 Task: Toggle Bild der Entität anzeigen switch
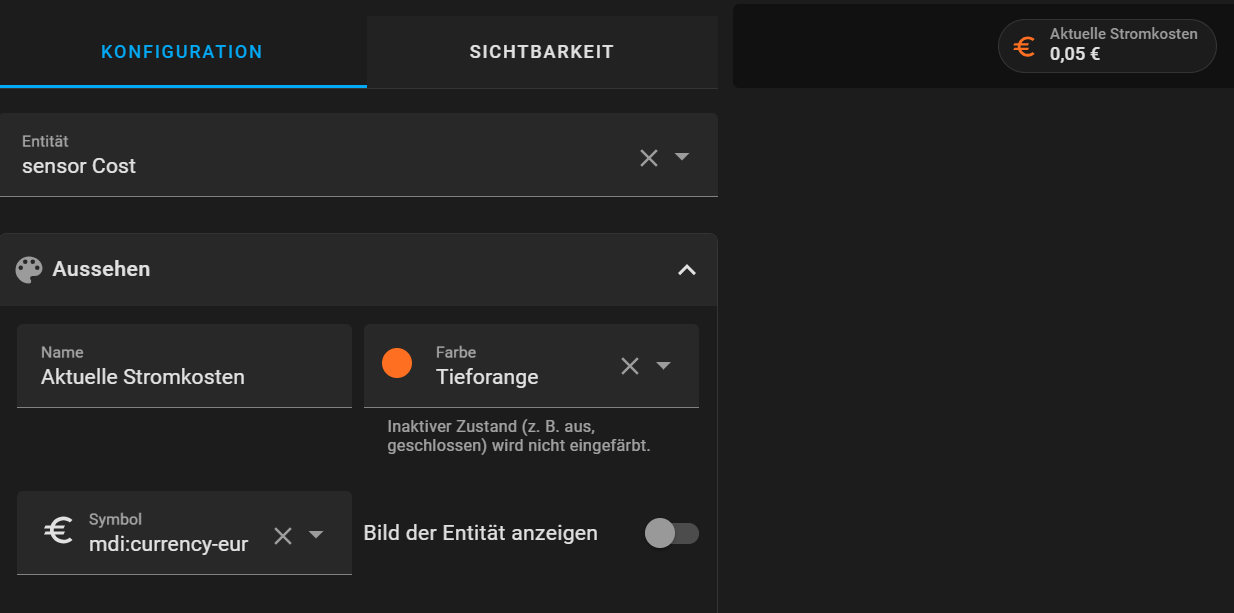pyautogui.click(x=671, y=533)
